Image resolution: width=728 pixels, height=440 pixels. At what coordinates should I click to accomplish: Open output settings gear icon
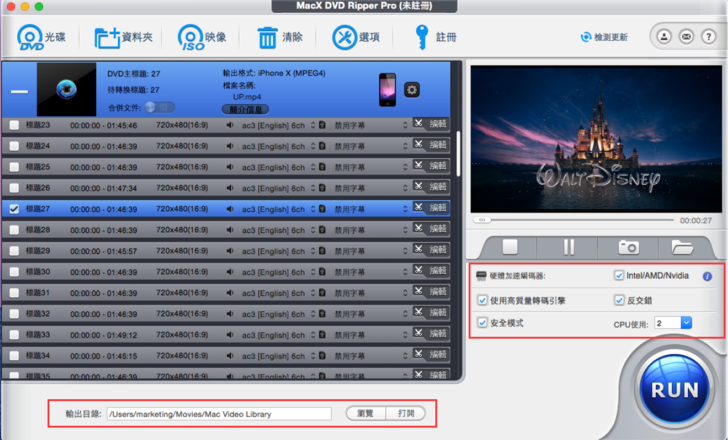[x=412, y=90]
